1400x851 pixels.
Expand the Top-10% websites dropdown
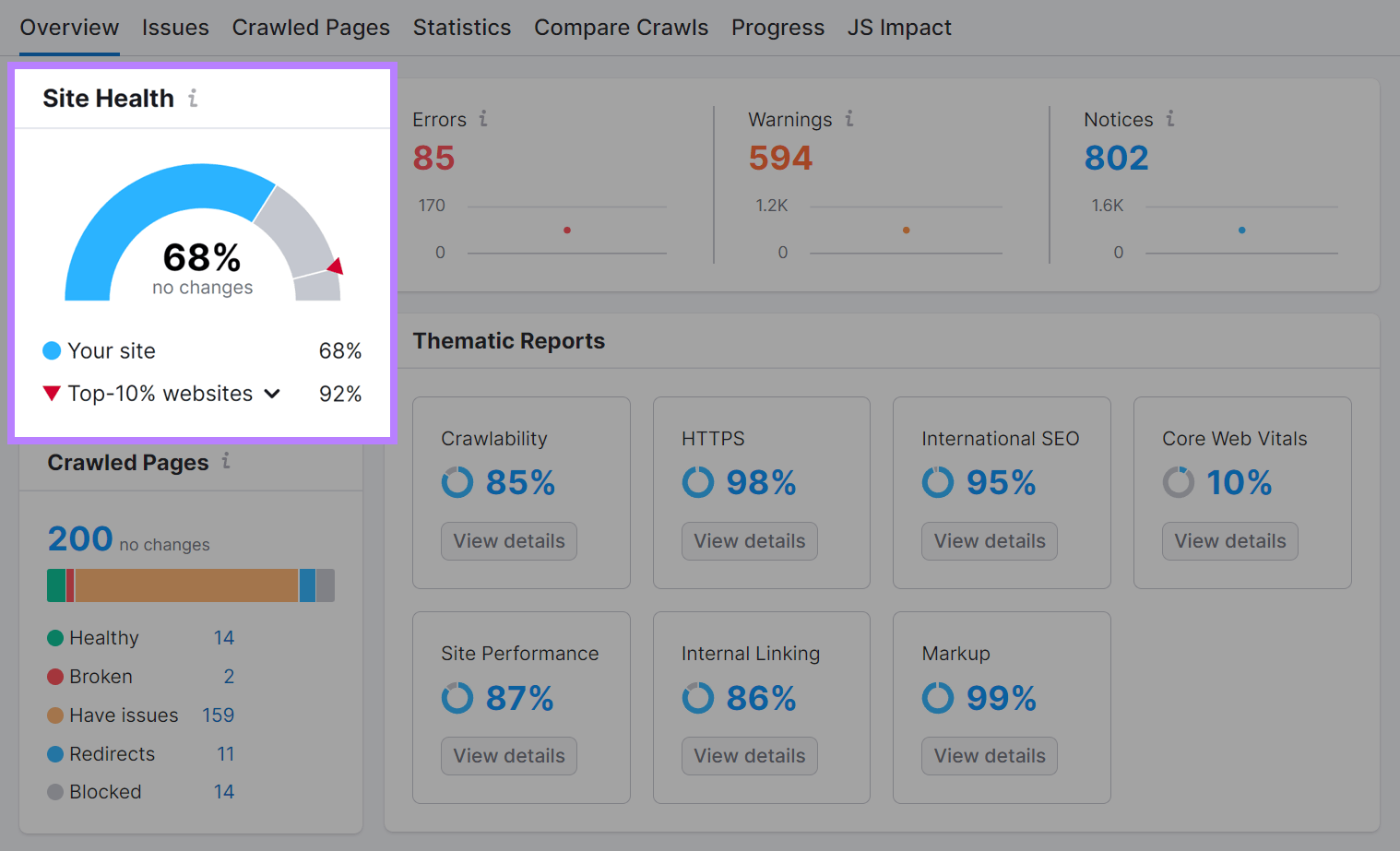[271, 393]
